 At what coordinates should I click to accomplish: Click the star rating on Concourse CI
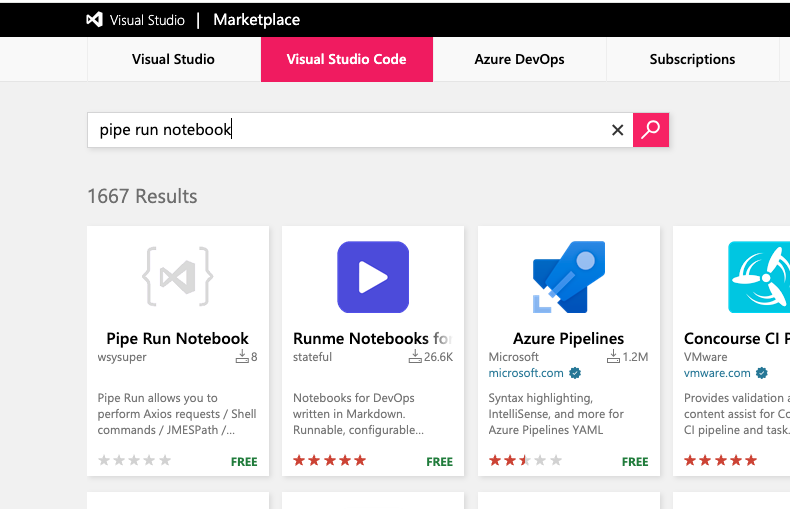click(720, 460)
